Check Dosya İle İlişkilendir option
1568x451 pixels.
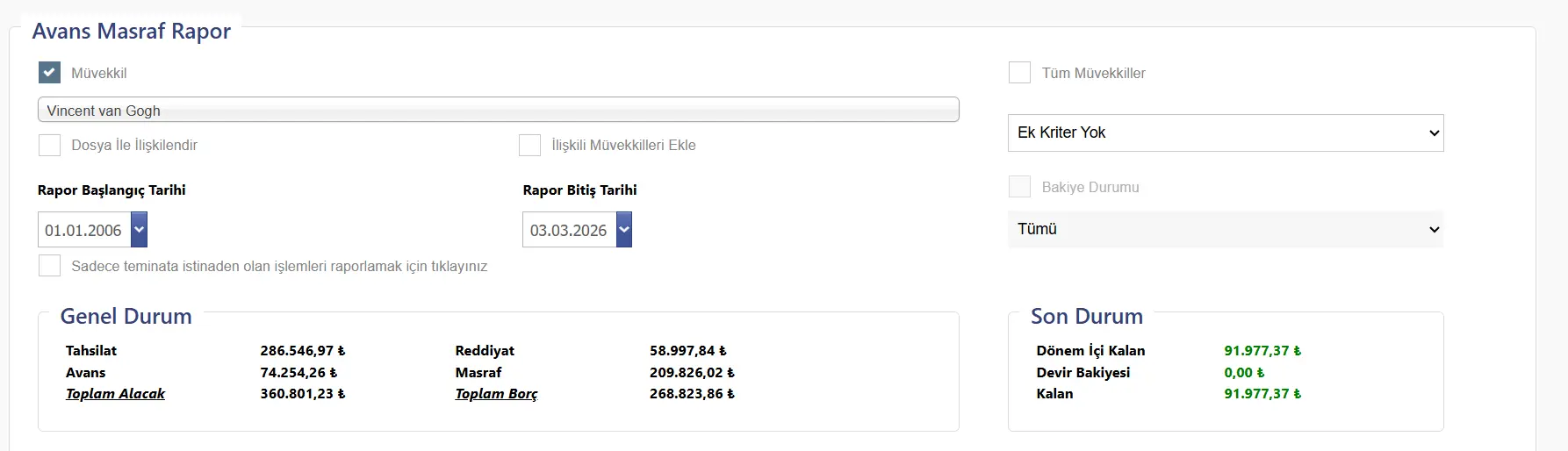(x=50, y=145)
